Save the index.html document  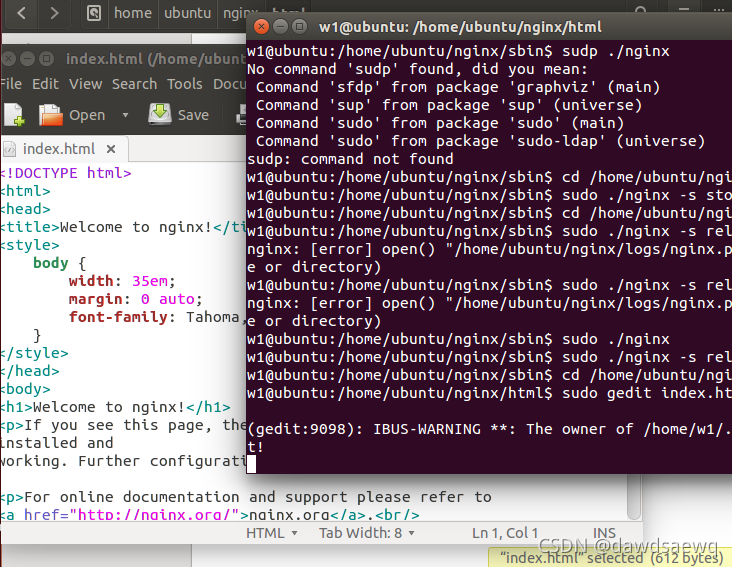[179, 115]
